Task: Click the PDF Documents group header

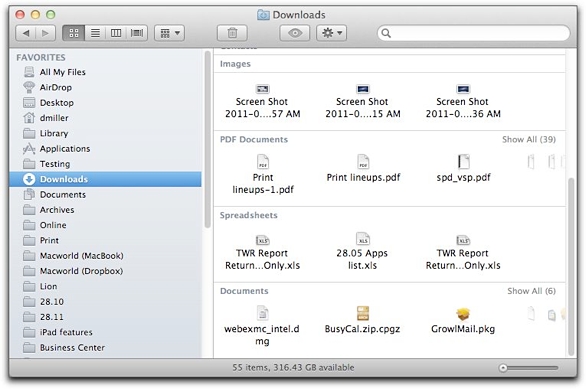Action: 254,139
